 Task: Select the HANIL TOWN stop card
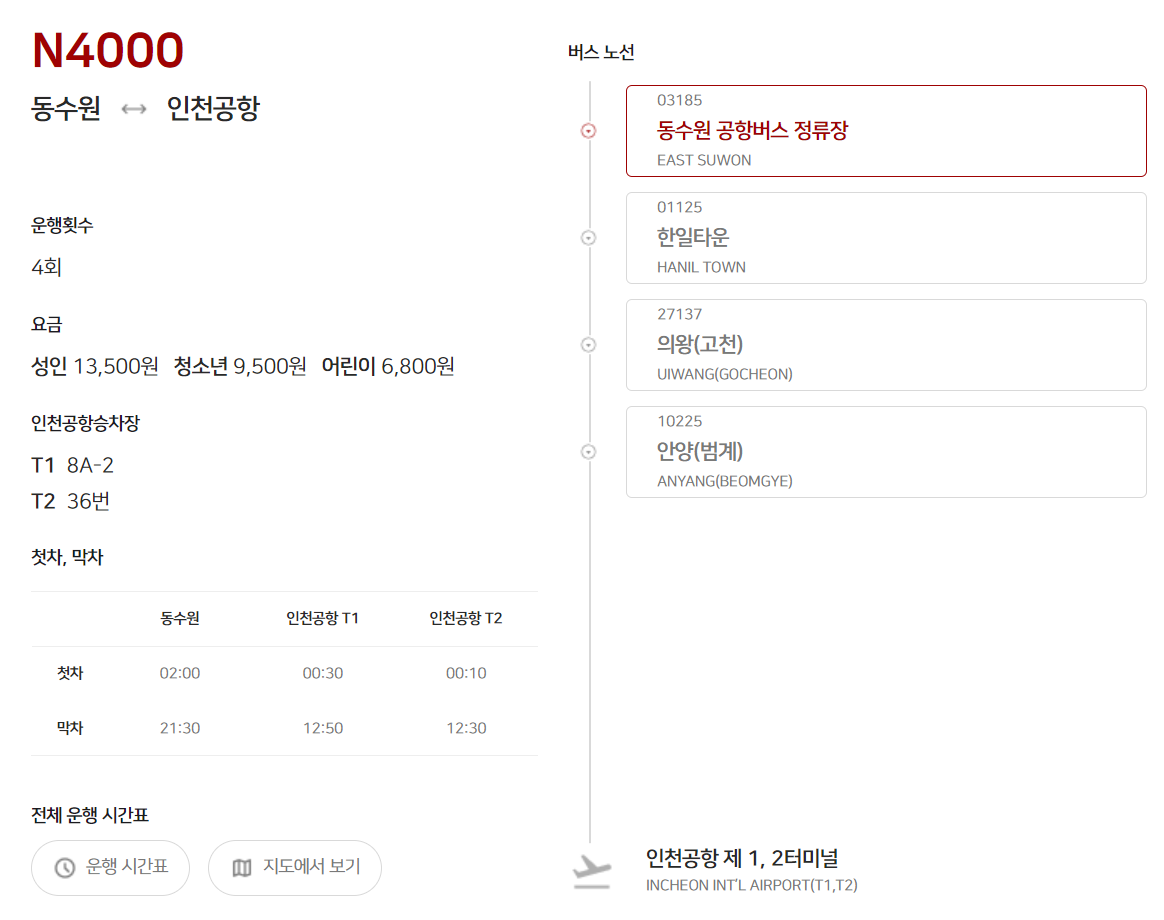pyautogui.click(x=885, y=238)
